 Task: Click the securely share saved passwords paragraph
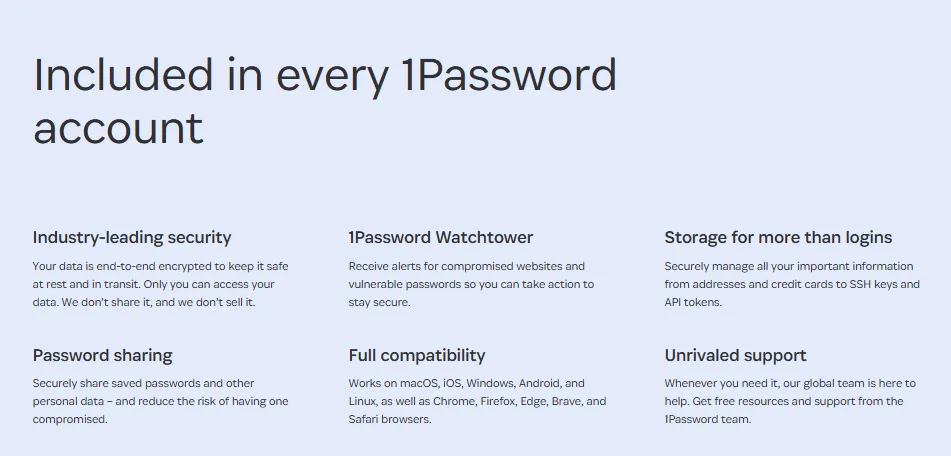[x=161, y=401]
